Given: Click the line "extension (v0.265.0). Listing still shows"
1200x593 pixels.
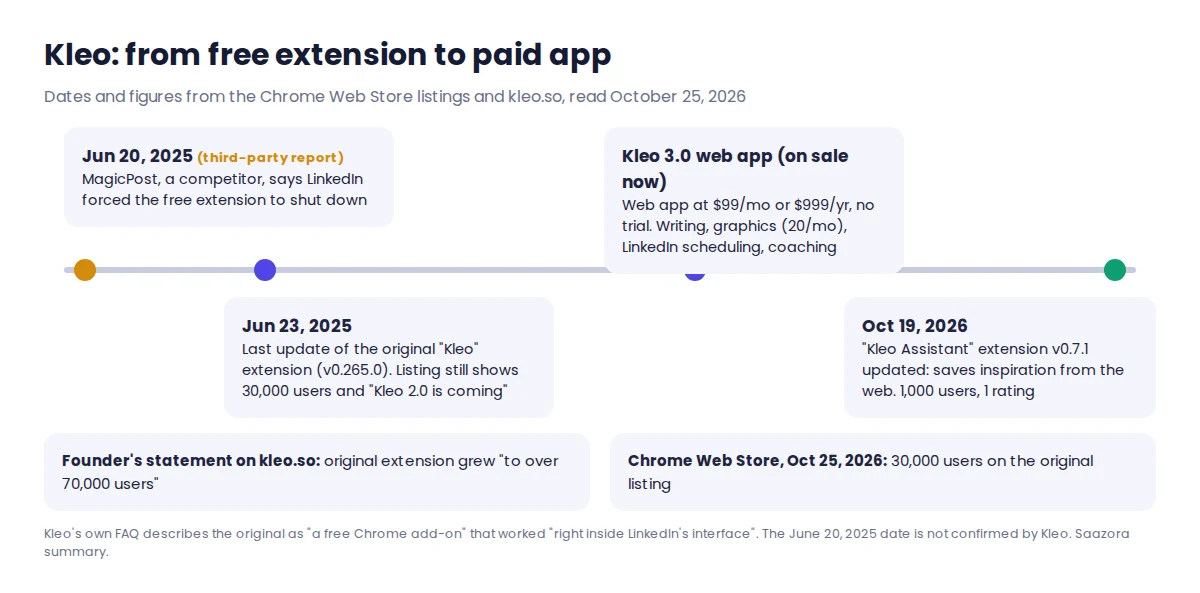Looking at the screenshot, I should click(x=380, y=370).
